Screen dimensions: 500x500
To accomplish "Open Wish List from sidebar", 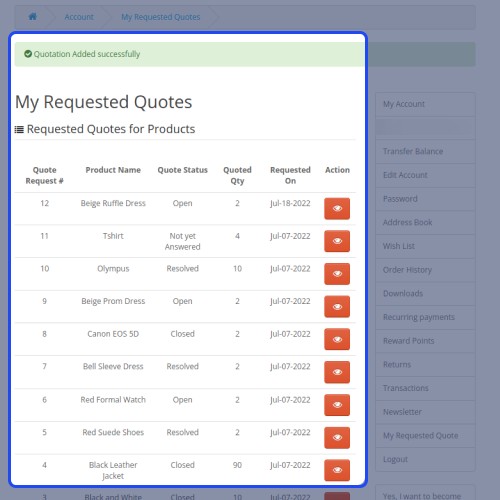I will tap(425, 246).
